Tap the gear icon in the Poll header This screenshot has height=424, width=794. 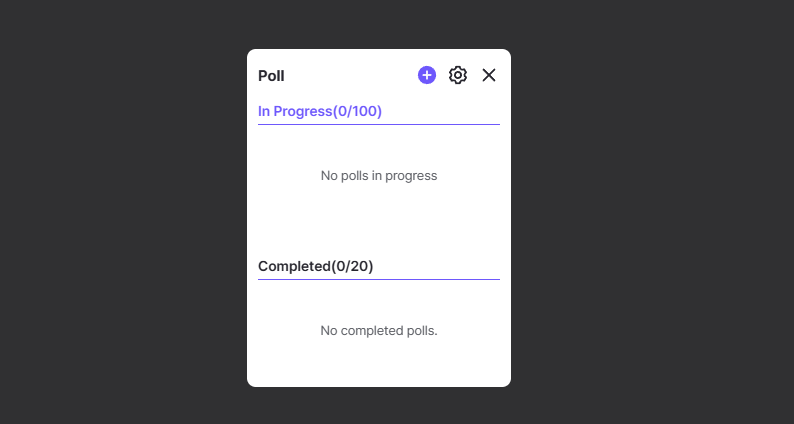coord(458,75)
